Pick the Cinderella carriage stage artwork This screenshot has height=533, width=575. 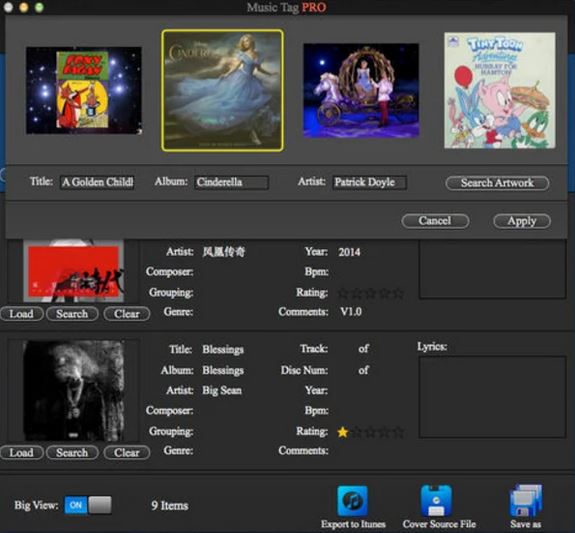pyautogui.click(x=361, y=90)
